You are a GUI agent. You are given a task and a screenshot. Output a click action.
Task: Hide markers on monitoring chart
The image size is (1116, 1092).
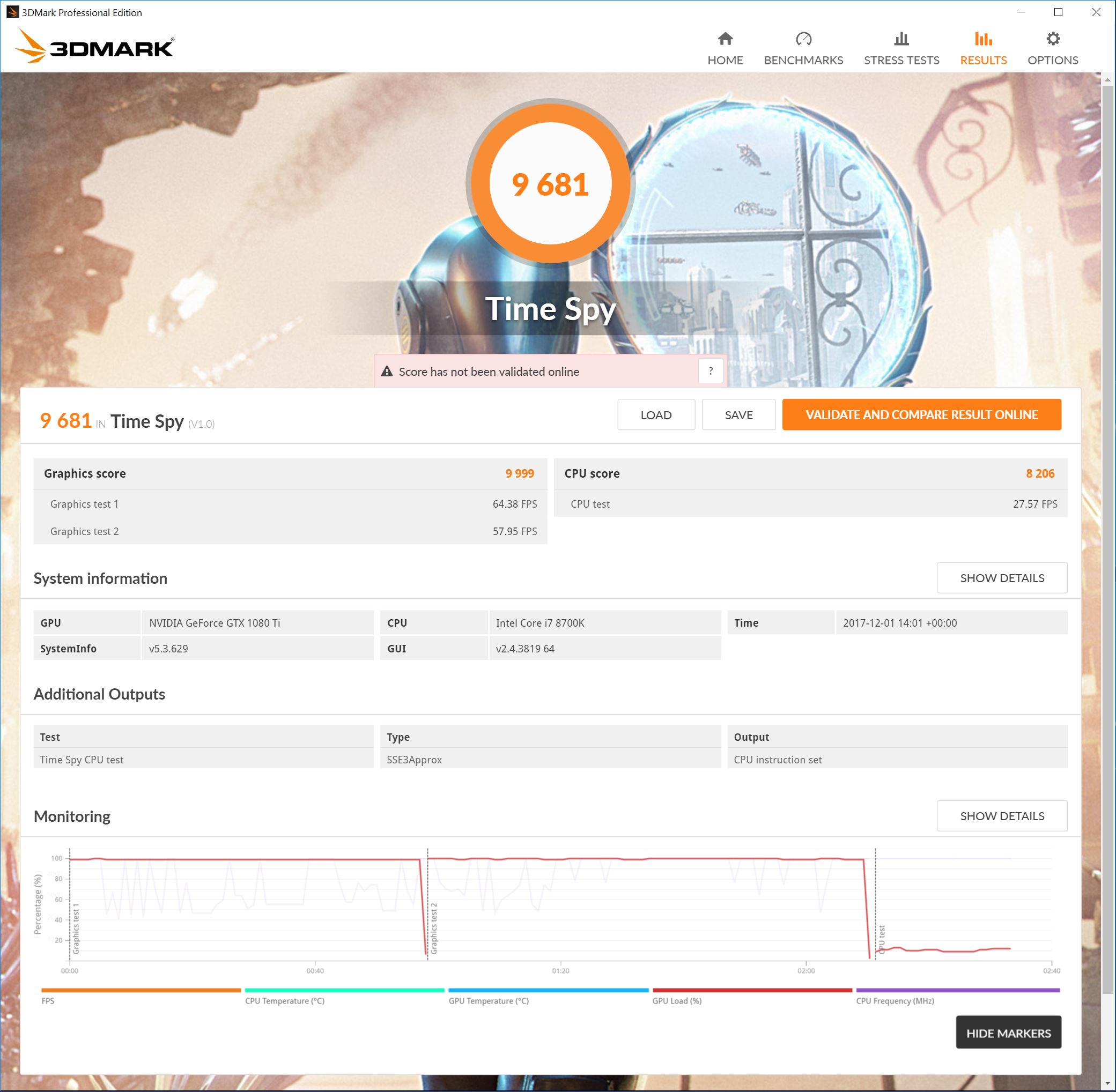[x=1008, y=1033]
